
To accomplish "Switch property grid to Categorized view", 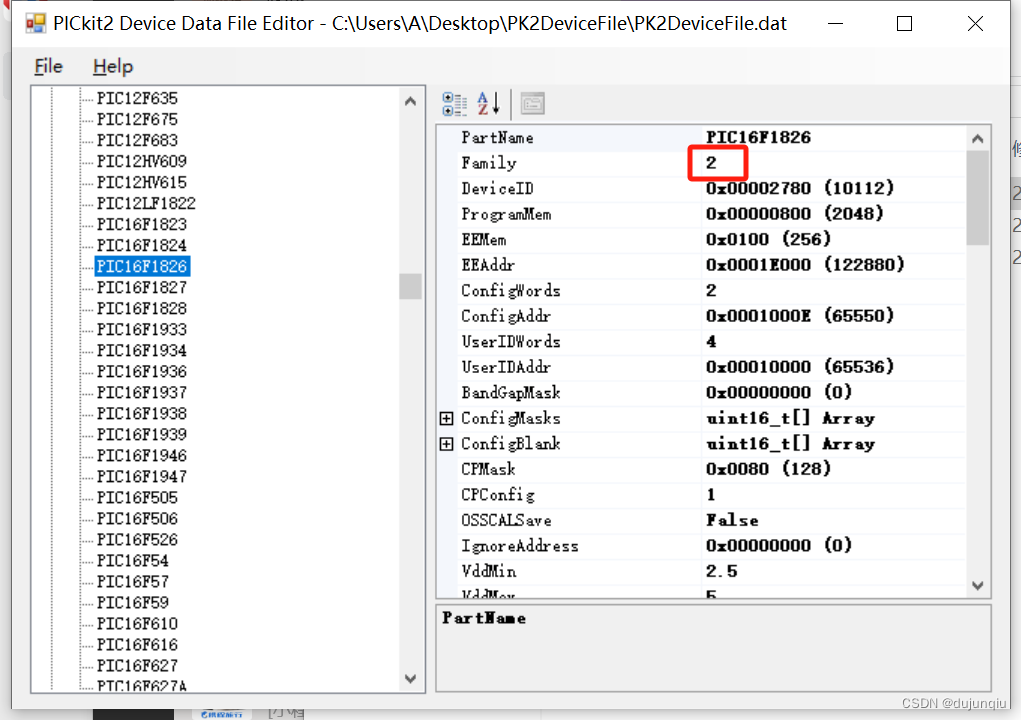I will click(x=455, y=104).
